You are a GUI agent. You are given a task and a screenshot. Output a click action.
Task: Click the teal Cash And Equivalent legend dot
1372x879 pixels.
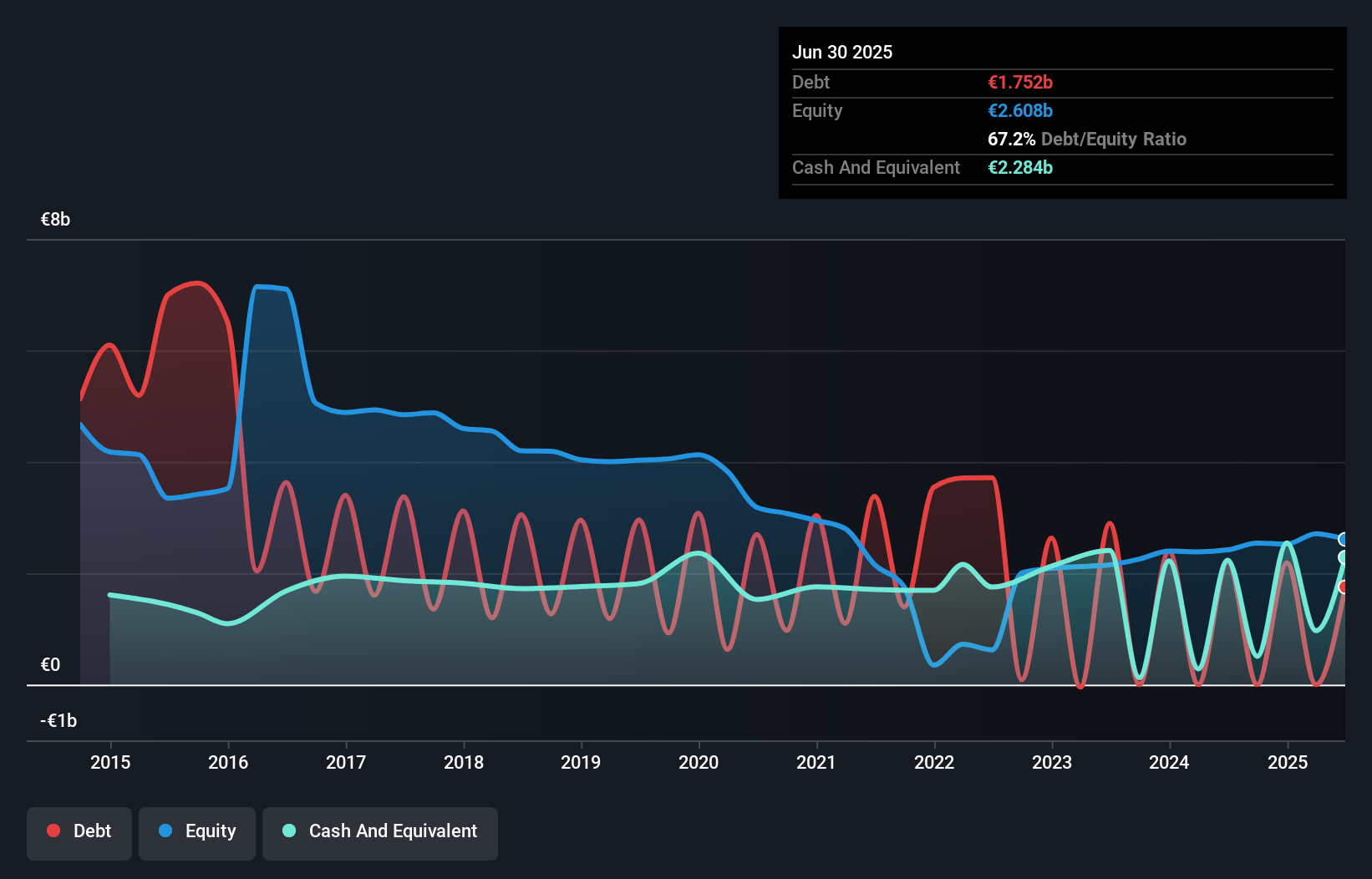[x=287, y=831]
